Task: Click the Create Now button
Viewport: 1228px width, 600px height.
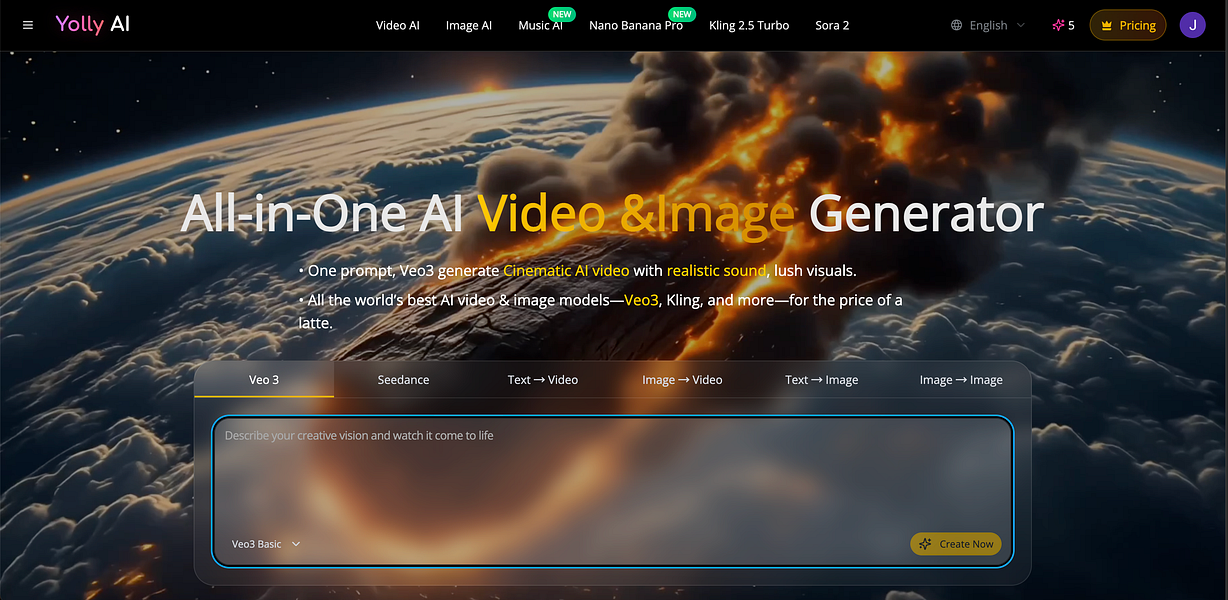Action: pyautogui.click(x=955, y=544)
